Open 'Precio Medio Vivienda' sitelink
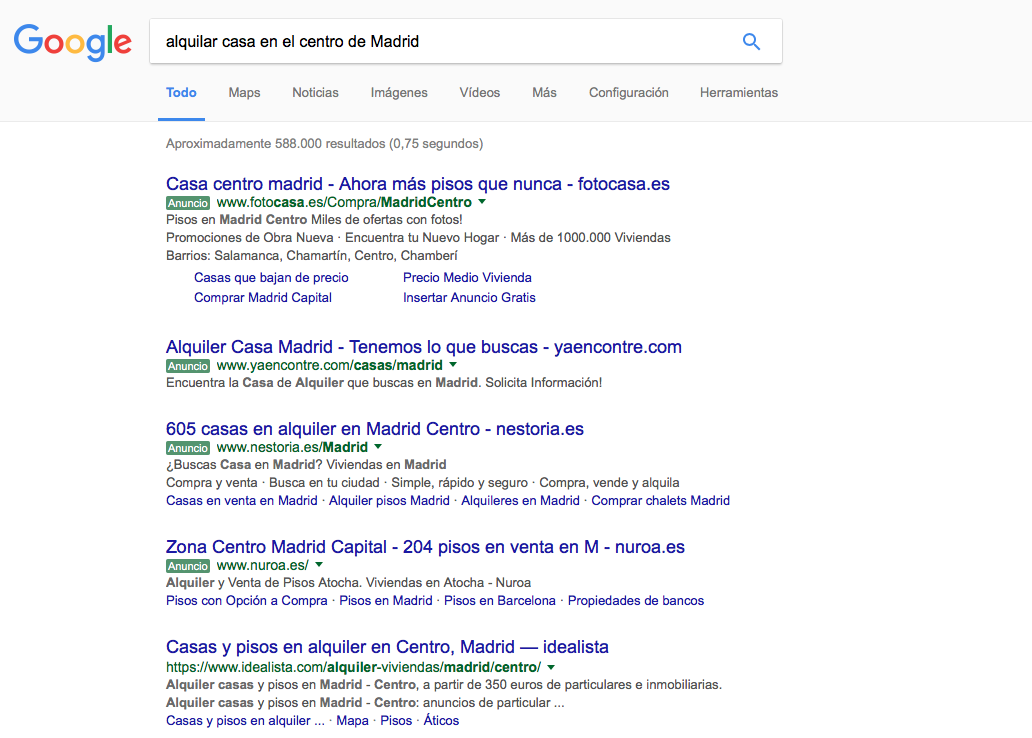 467,278
